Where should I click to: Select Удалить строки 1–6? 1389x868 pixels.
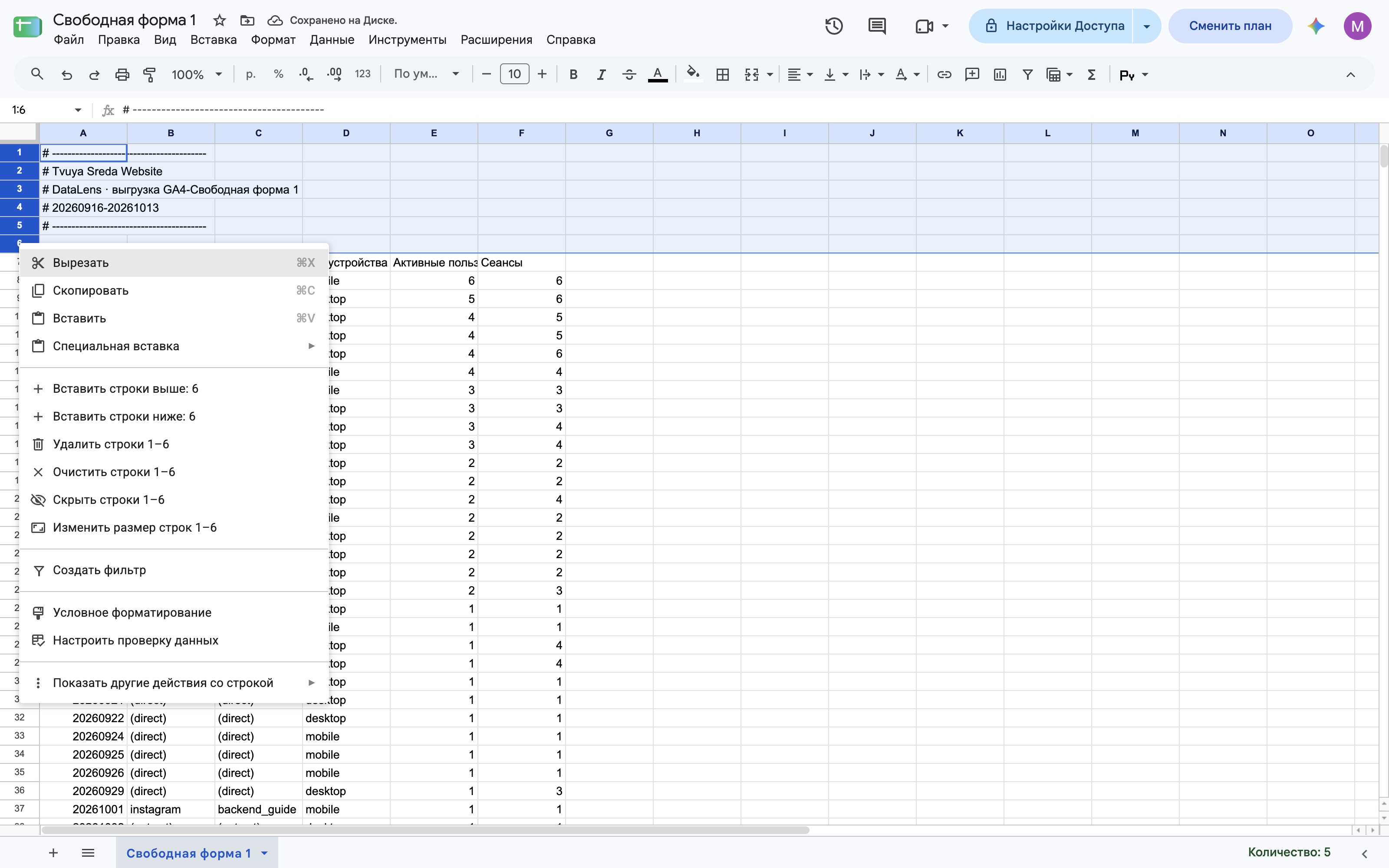click(x=174, y=444)
